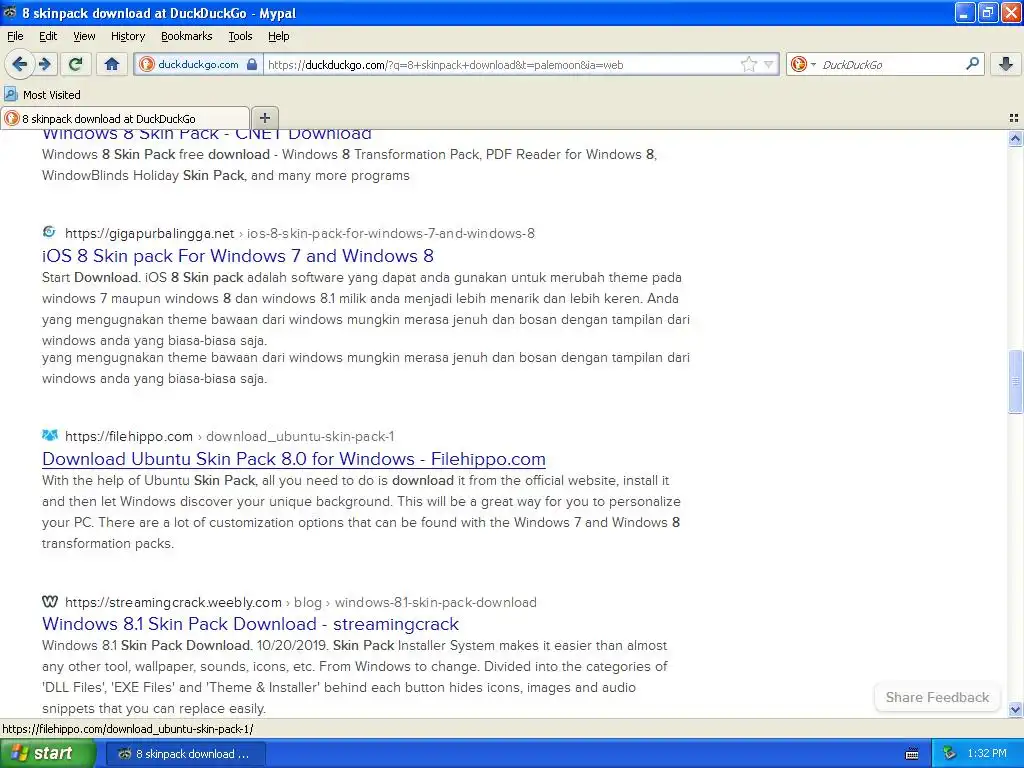Click the system tray icon beside the clock
Screen dimensions: 1024x768
(949, 754)
